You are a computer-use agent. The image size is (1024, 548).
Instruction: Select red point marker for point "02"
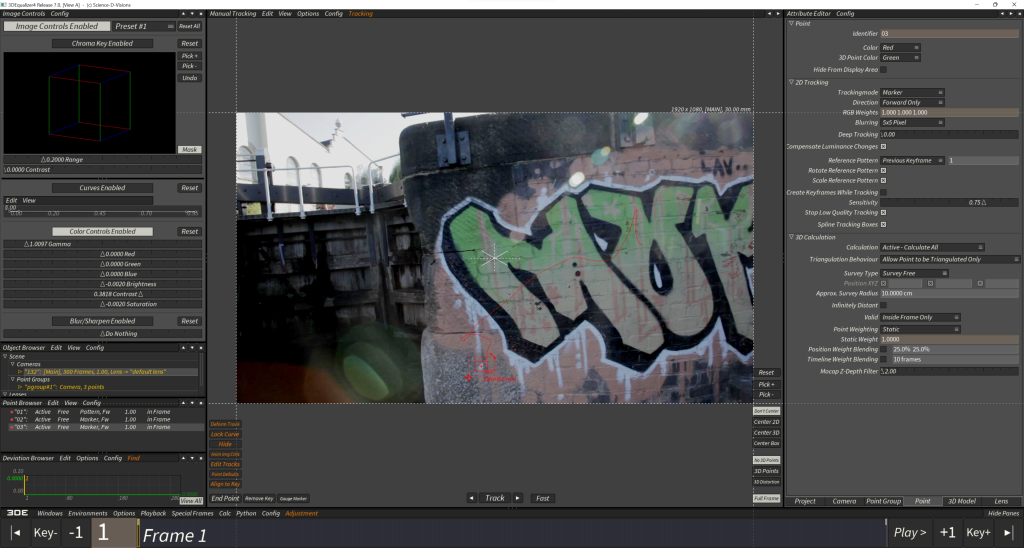(11, 419)
